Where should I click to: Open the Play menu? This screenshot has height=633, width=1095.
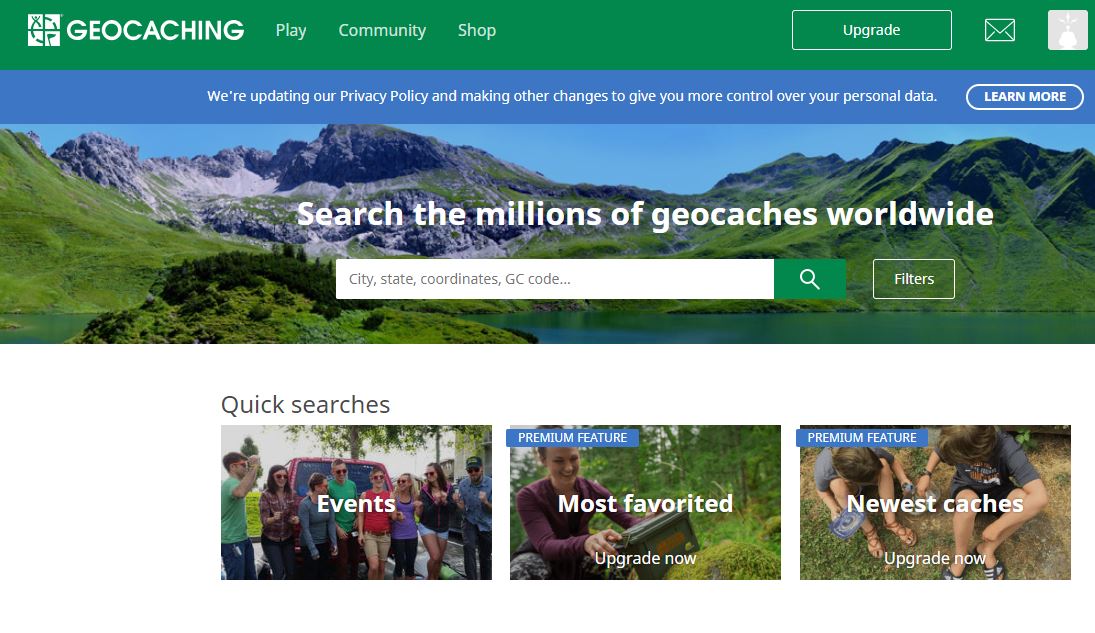(291, 30)
